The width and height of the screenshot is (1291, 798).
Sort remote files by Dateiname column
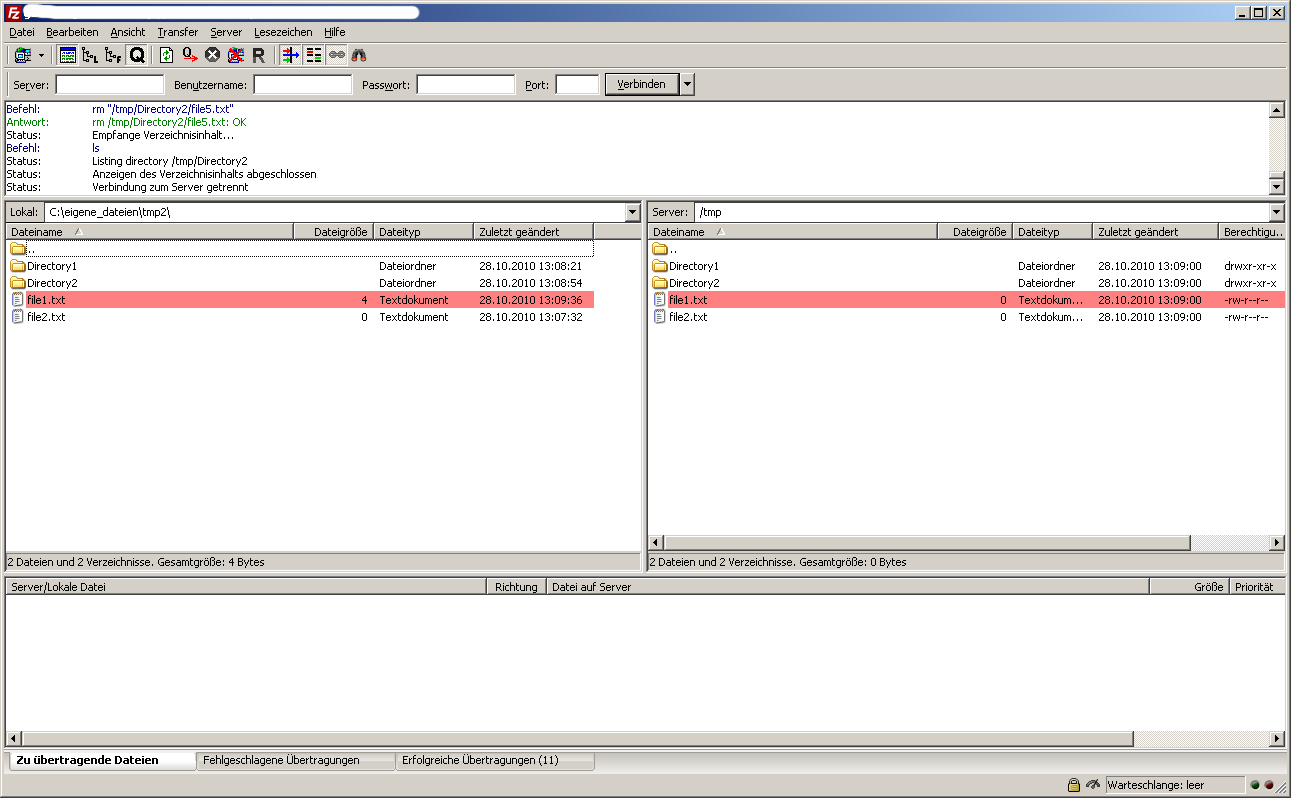(793, 232)
